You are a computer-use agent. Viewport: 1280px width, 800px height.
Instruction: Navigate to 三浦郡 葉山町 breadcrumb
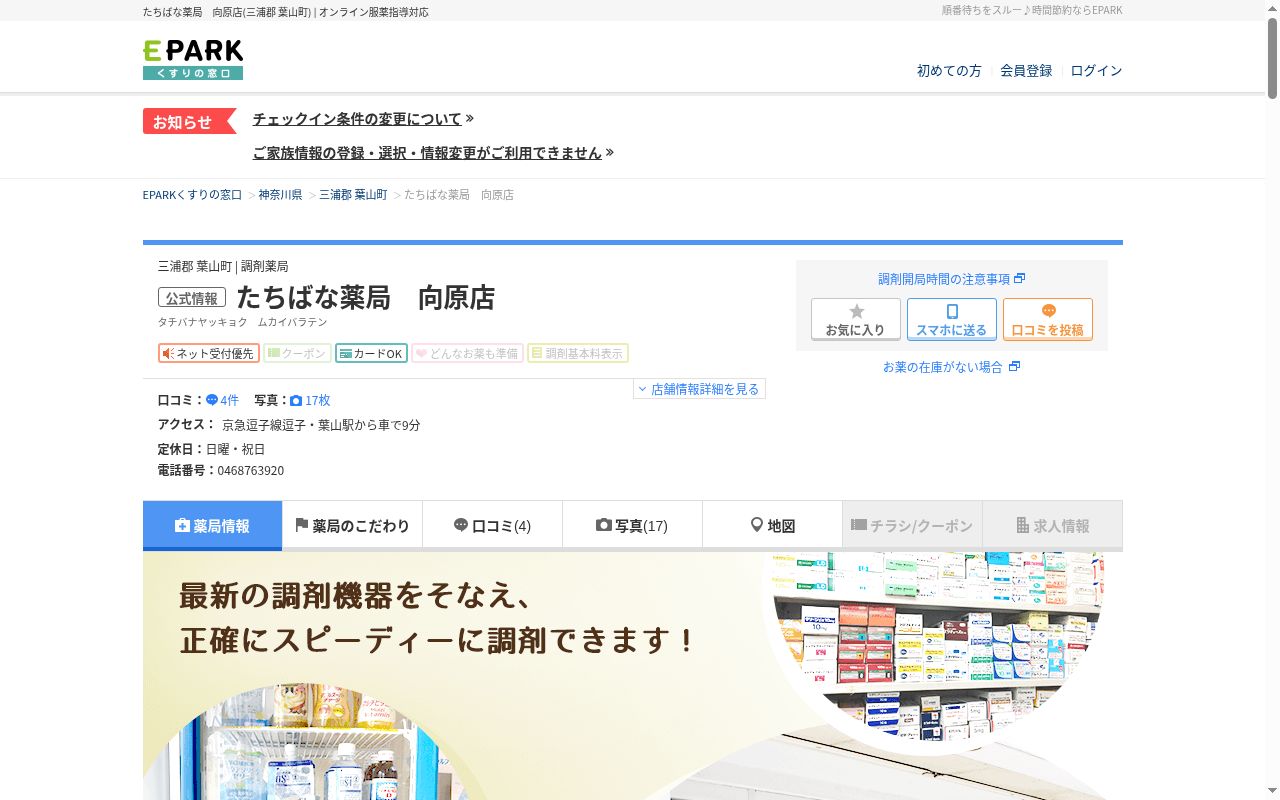click(353, 195)
